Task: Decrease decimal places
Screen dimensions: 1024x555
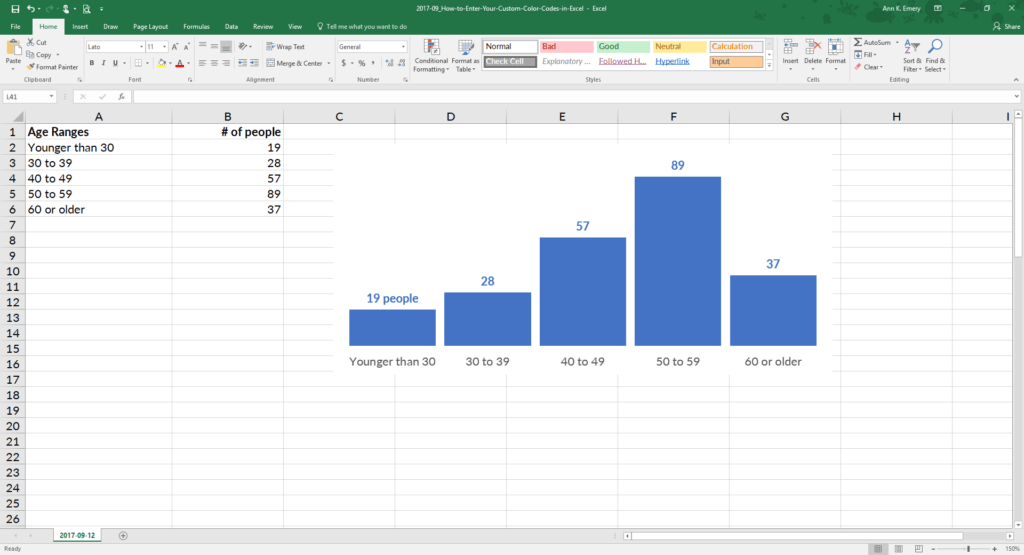Action: pos(401,63)
